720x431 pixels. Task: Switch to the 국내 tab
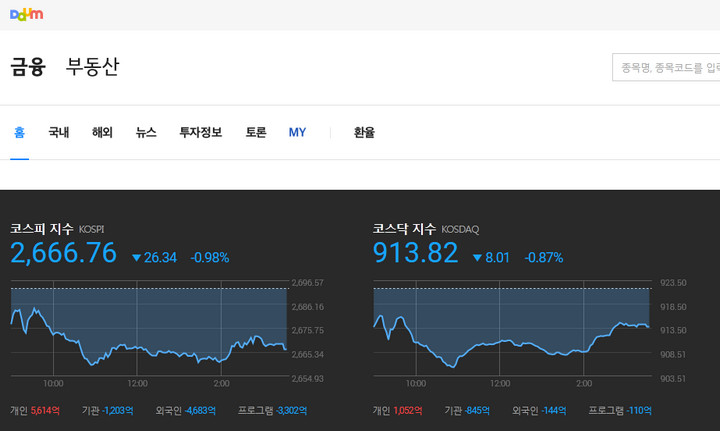point(59,132)
